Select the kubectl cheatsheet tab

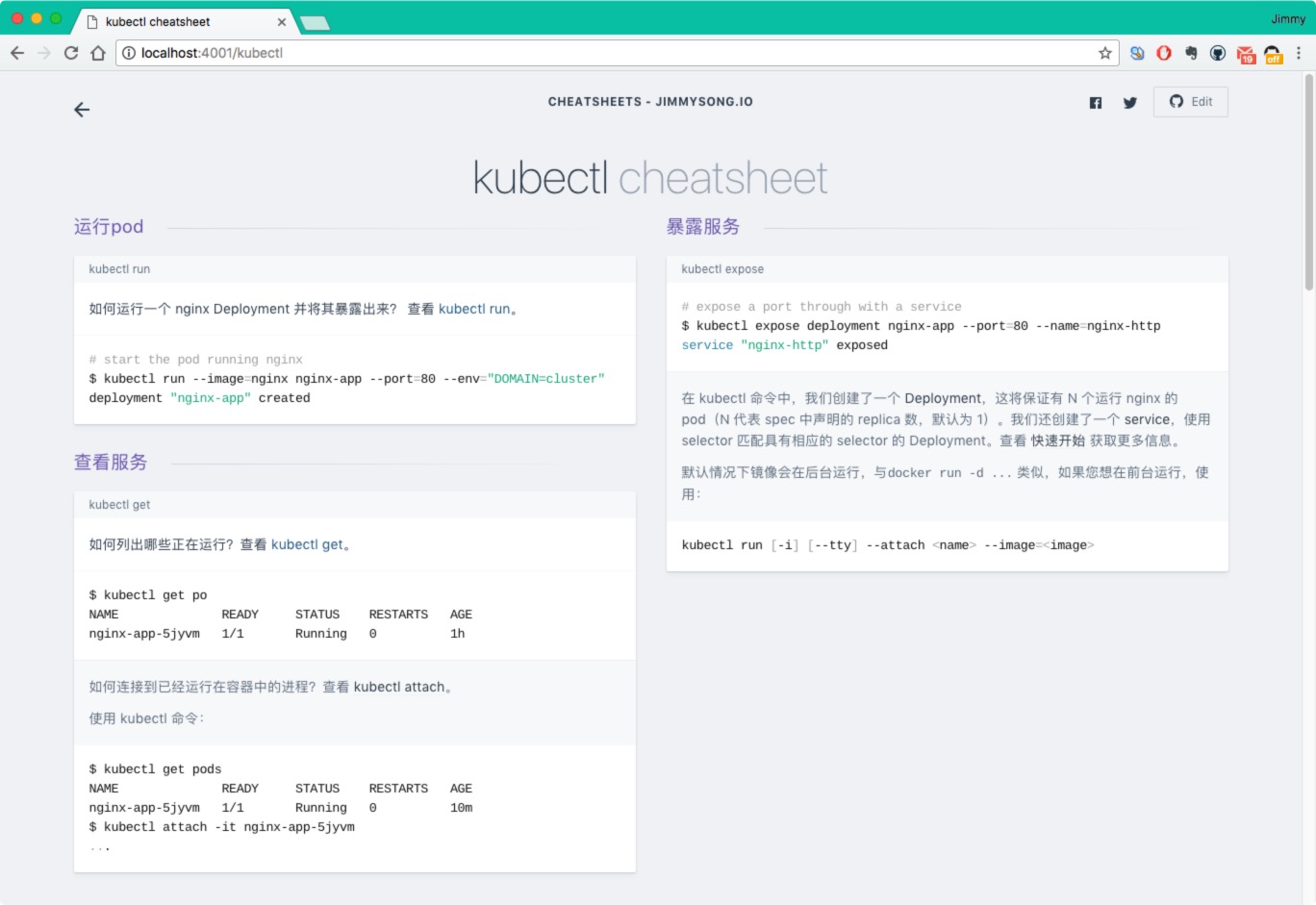(x=183, y=21)
